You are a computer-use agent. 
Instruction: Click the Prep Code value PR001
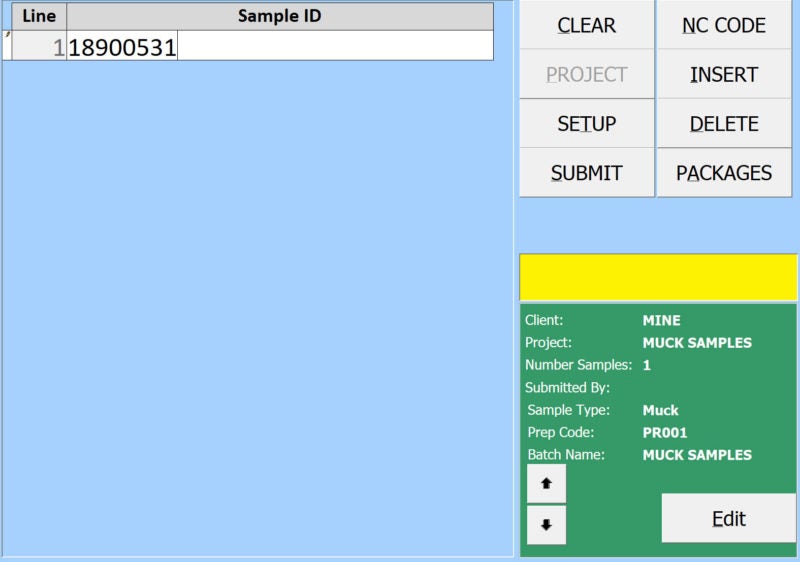(x=665, y=432)
